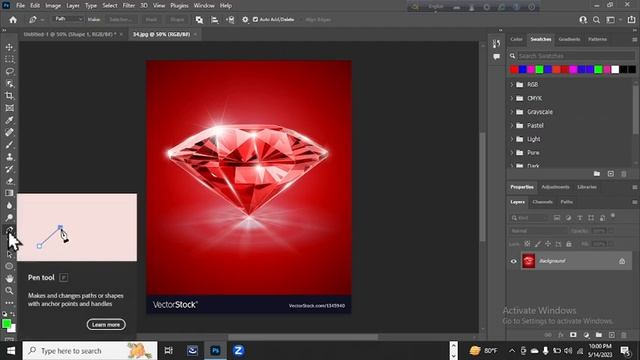Switch to the Gradients tab
640x360 pixels.
[569, 39]
